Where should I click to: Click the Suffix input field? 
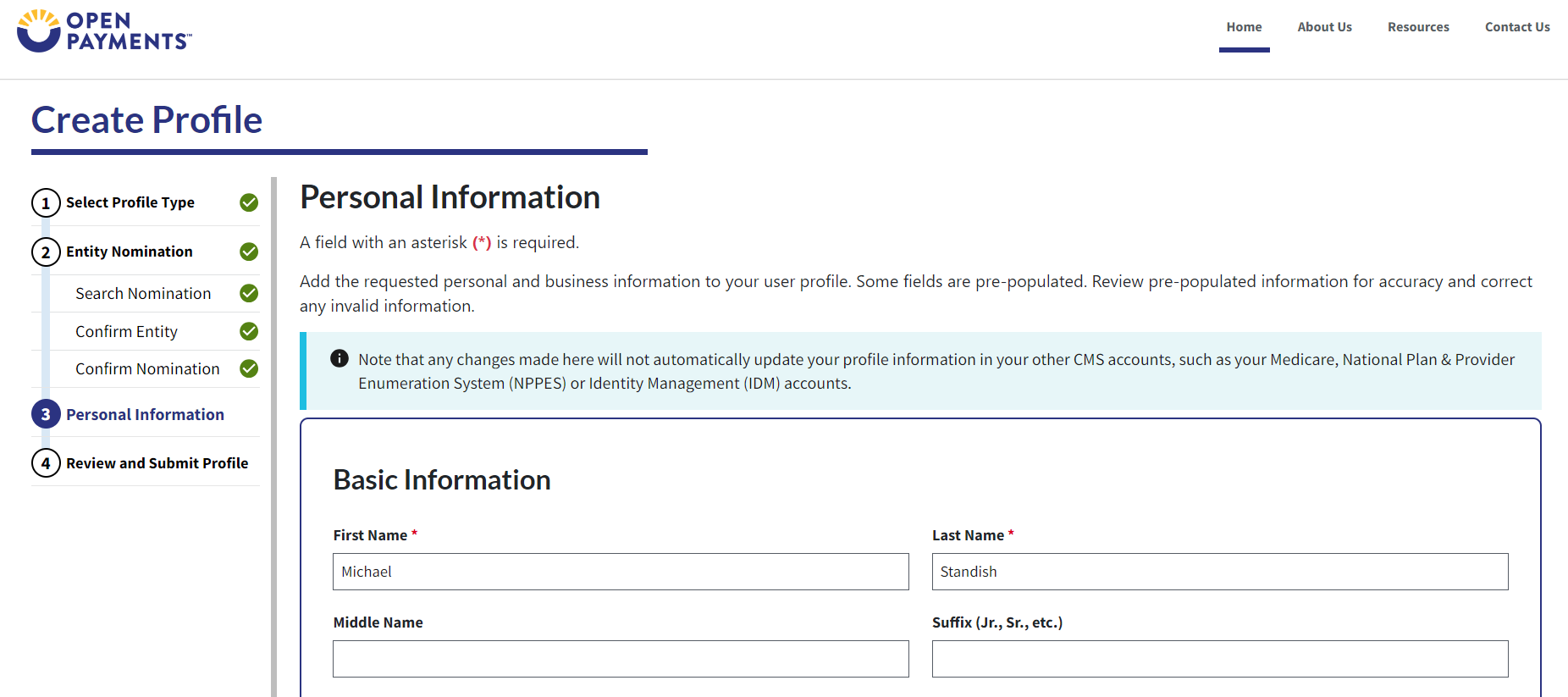1219,659
